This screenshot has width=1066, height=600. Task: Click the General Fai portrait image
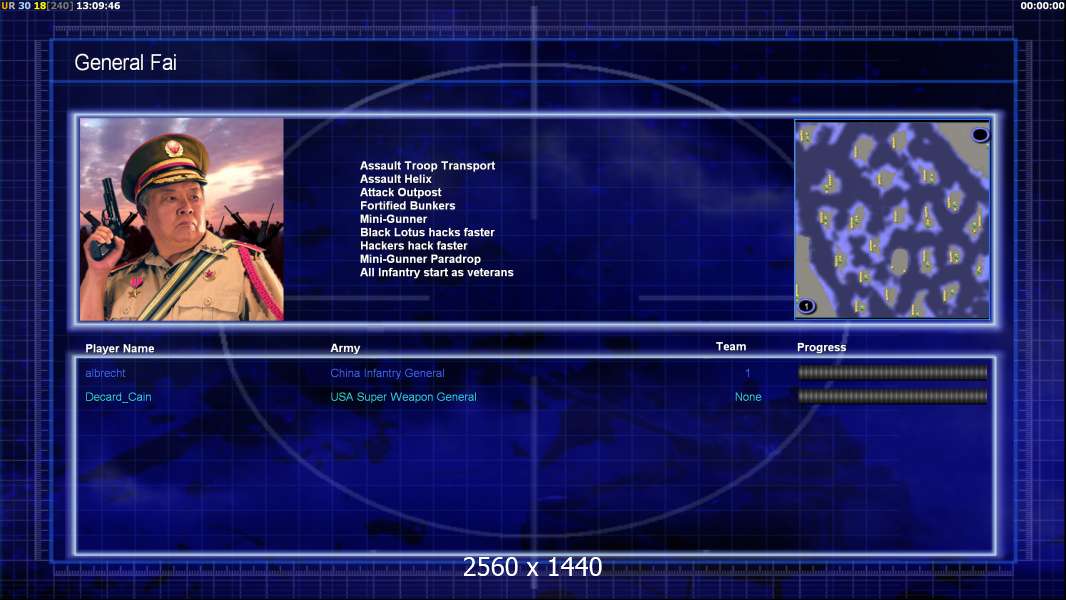(182, 219)
